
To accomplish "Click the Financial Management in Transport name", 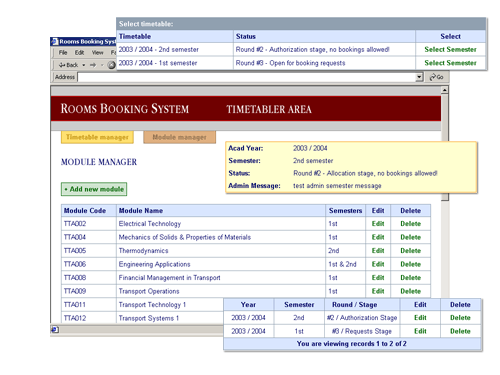I will click(169, 278).
